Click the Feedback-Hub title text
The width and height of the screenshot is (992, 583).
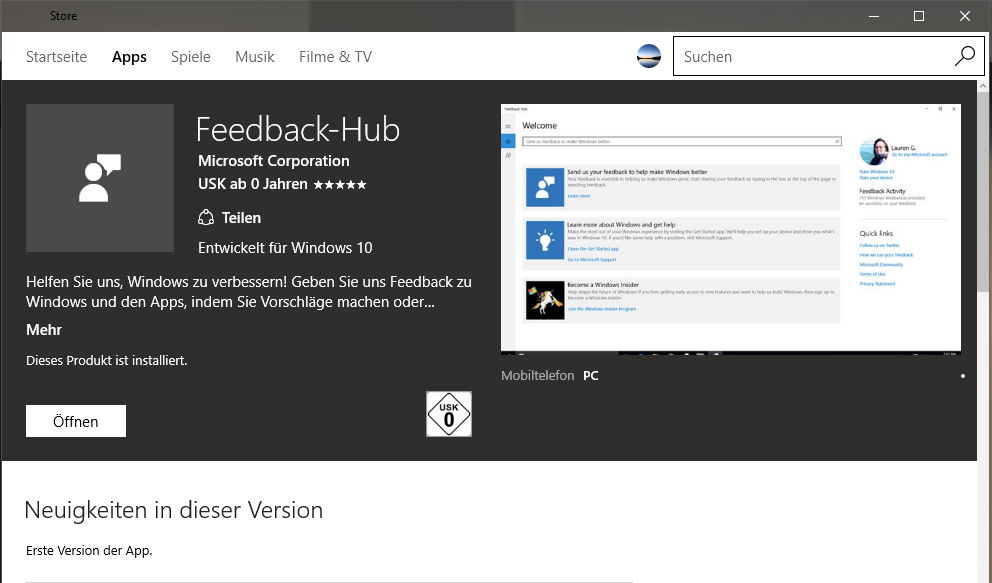[297, 130]
